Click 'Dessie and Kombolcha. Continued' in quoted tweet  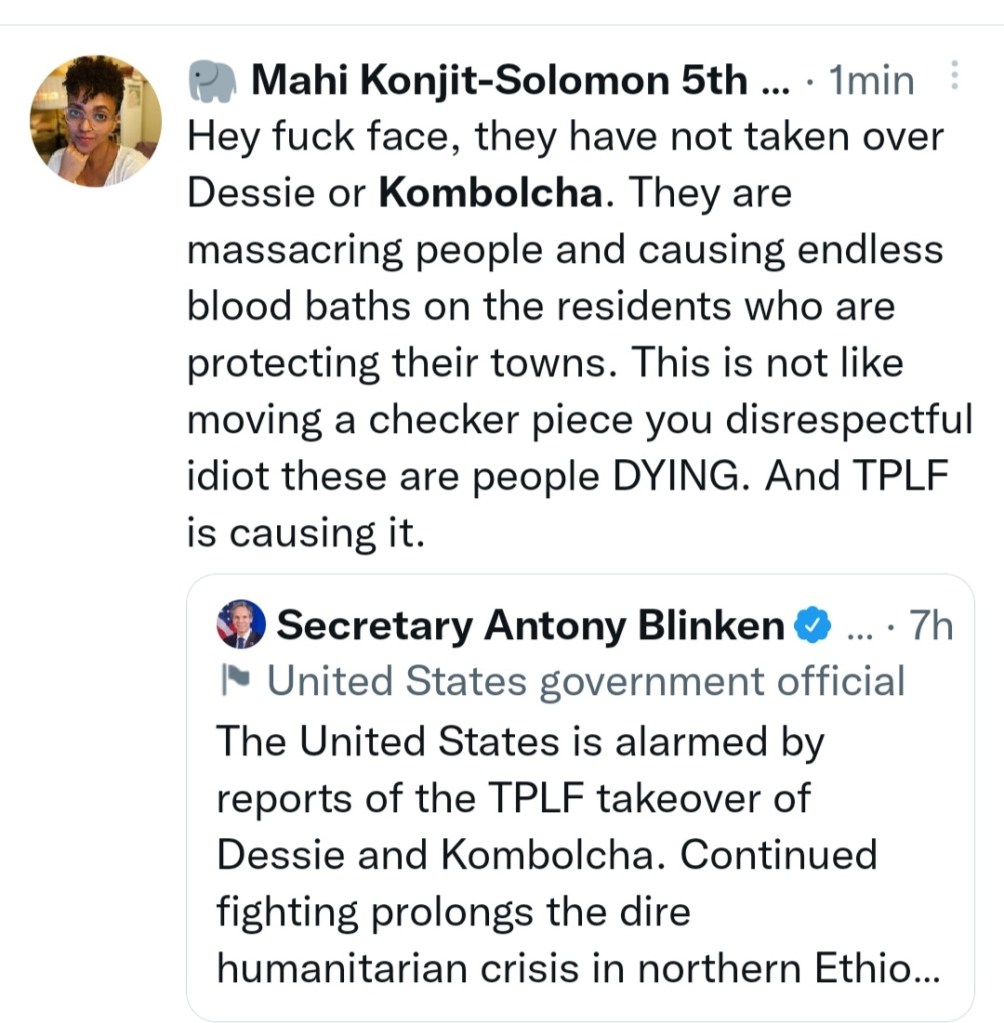tap(546, 855)
